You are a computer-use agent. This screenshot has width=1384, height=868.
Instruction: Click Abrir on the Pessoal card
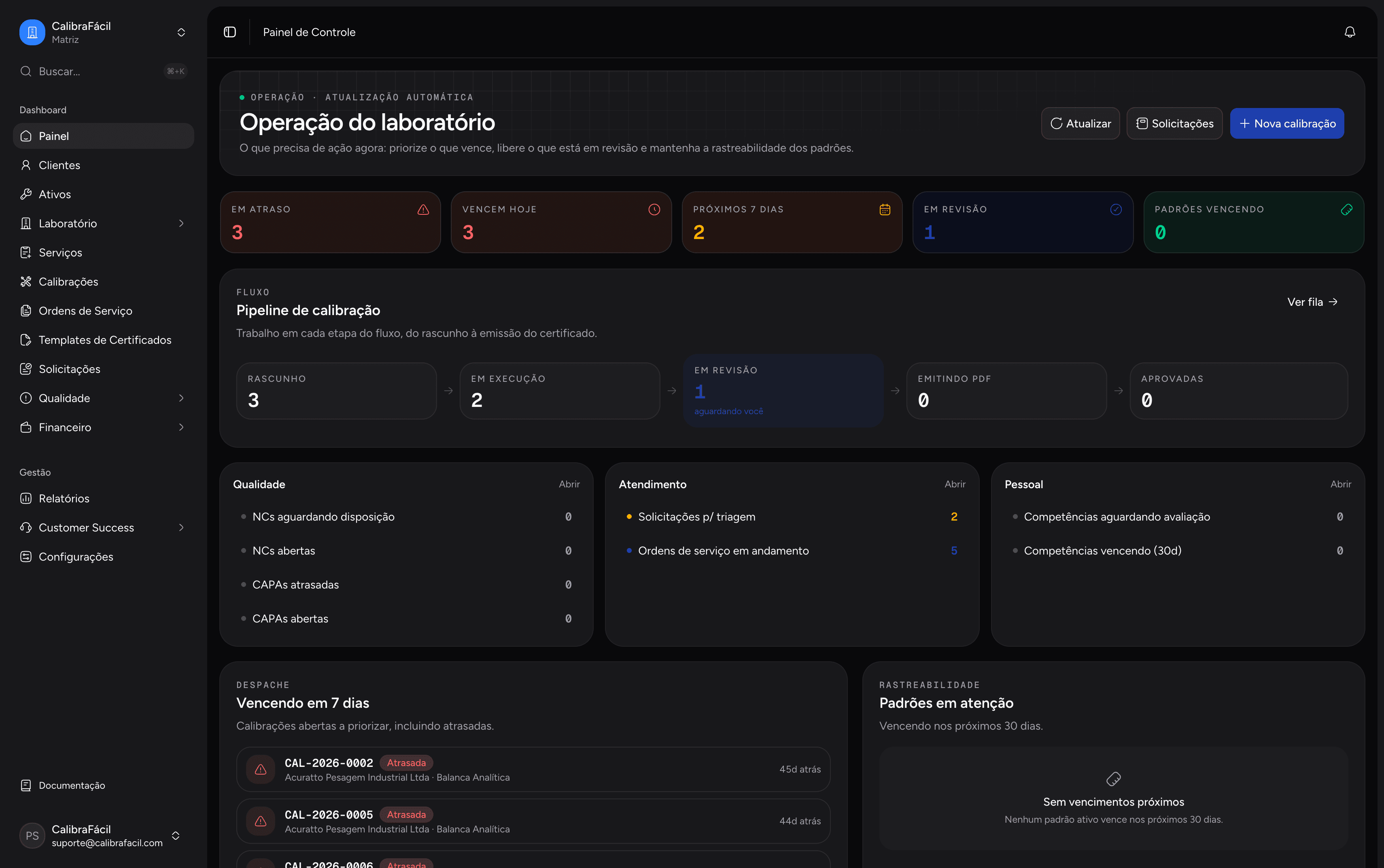[x=1341, y=485]
